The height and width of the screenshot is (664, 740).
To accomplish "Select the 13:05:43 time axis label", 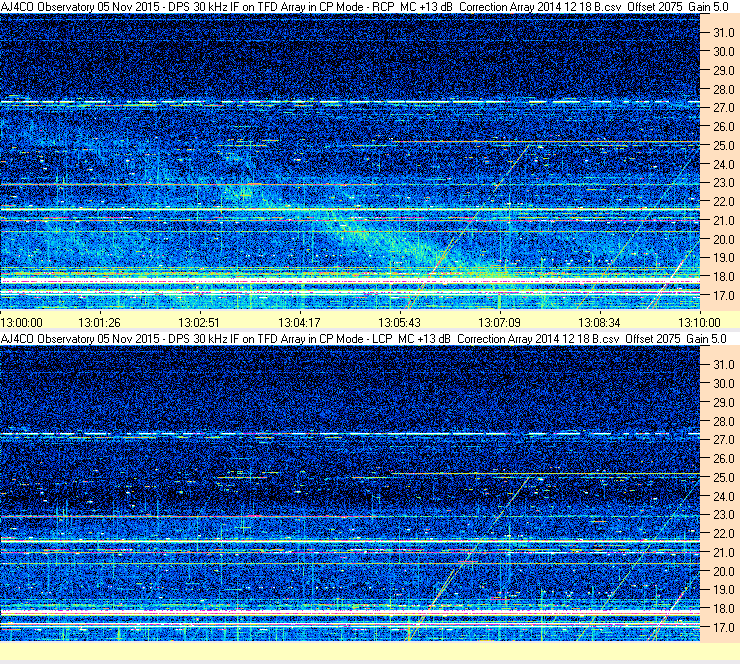I will (399, 323).
